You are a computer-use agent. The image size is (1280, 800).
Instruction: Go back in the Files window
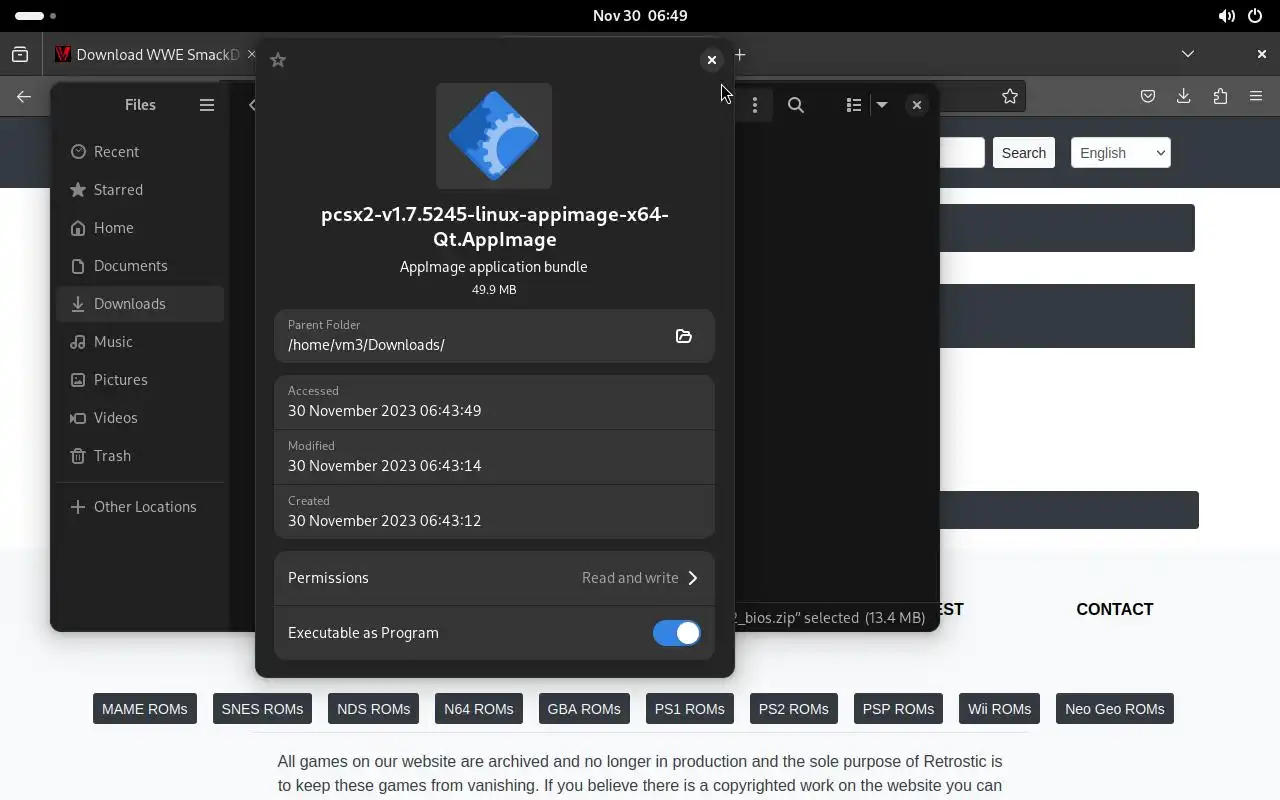coord(251,105)
